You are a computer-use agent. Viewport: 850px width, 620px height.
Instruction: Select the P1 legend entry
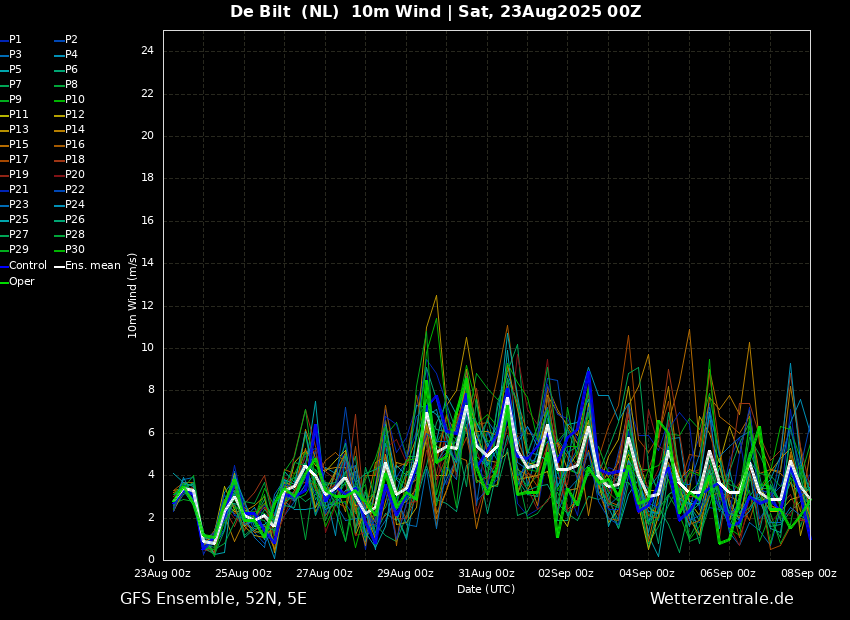11,40
